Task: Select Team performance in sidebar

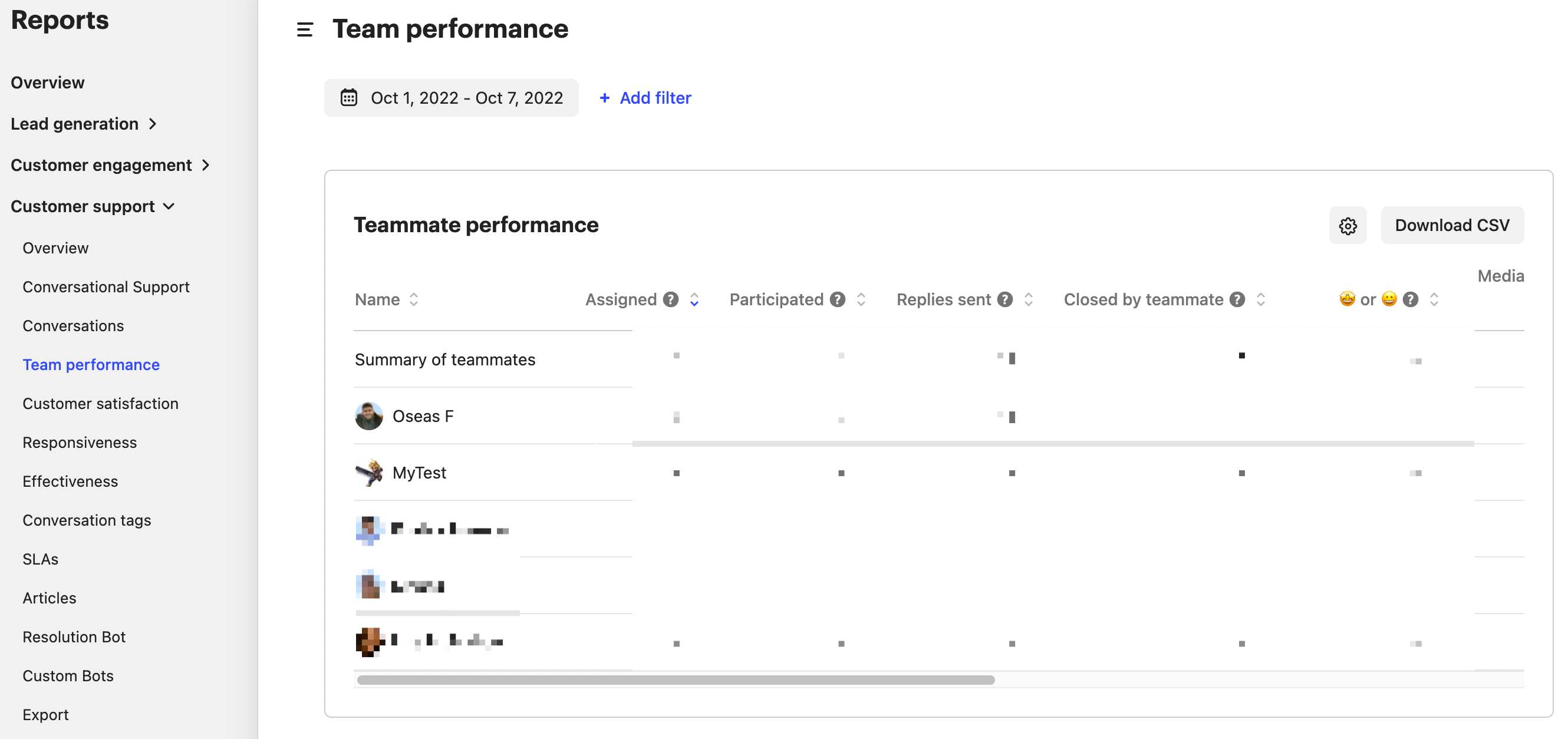Action: [90, 364]
